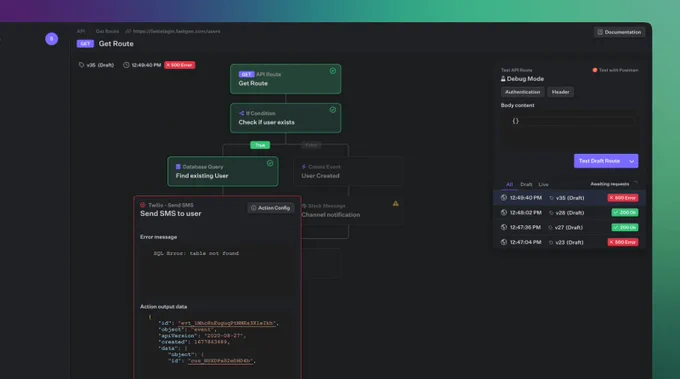The height and width of the screenshot is (379, 680).
Task: Select the Draft requests filter tab
Action: (x=526, y=184)
